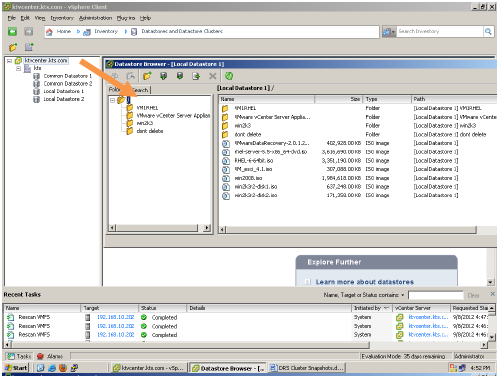Open the View menu

click(x=40, y=18)
